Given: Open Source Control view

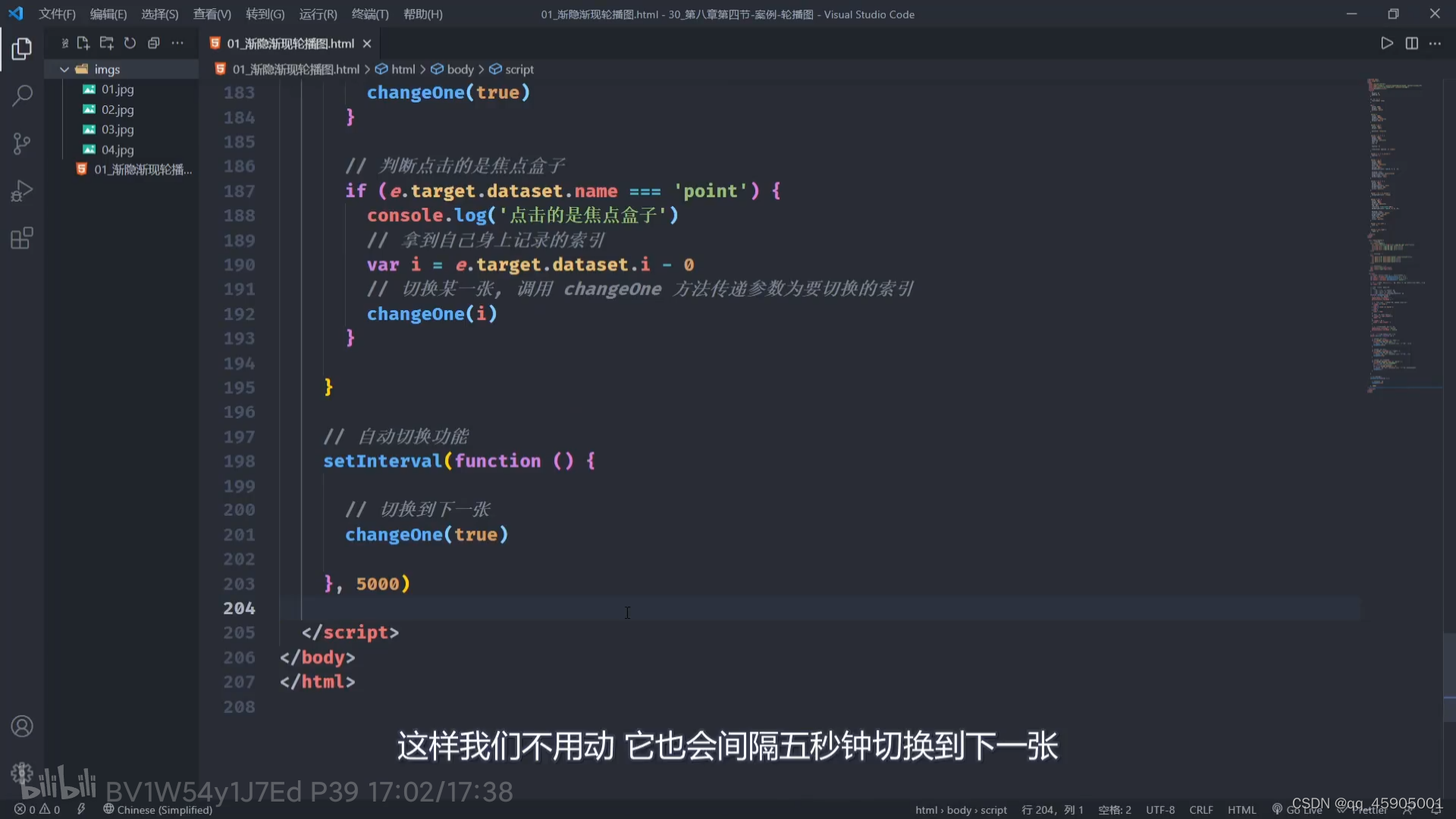Looking at the screenshot, I should [x=22, y=143].
